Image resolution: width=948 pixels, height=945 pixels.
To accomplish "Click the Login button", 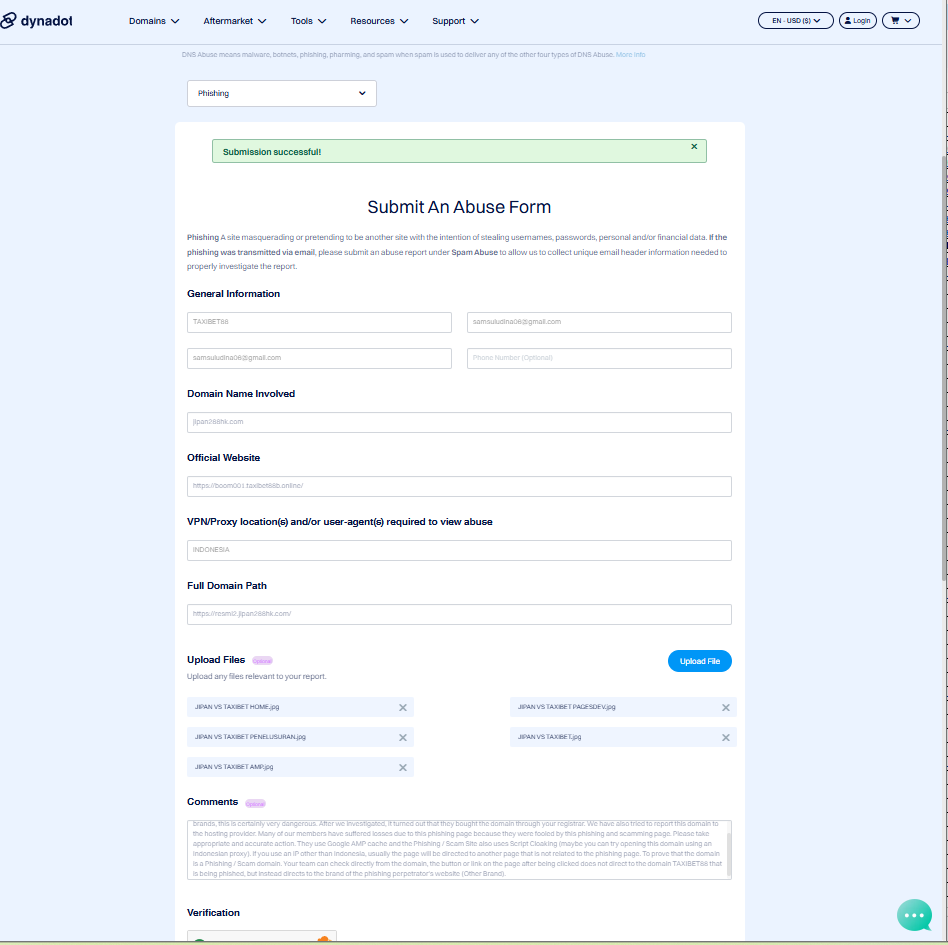I will pos(857,21).
